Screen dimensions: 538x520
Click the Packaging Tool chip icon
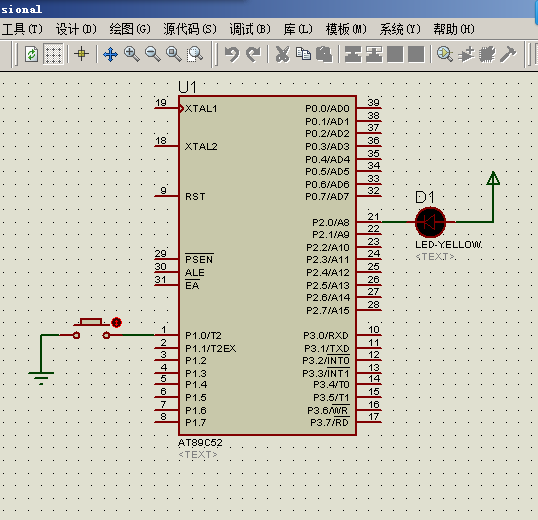(x=487, y=54)
